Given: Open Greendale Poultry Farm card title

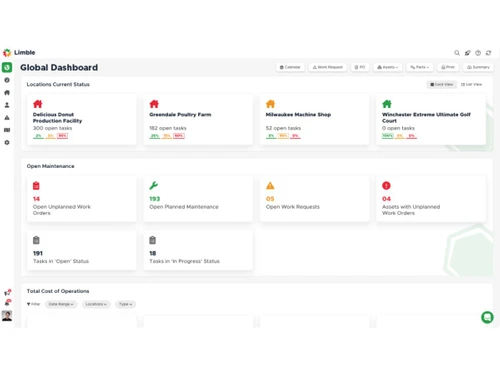Looking at the screenshot, I should click(x=180, y=114).
